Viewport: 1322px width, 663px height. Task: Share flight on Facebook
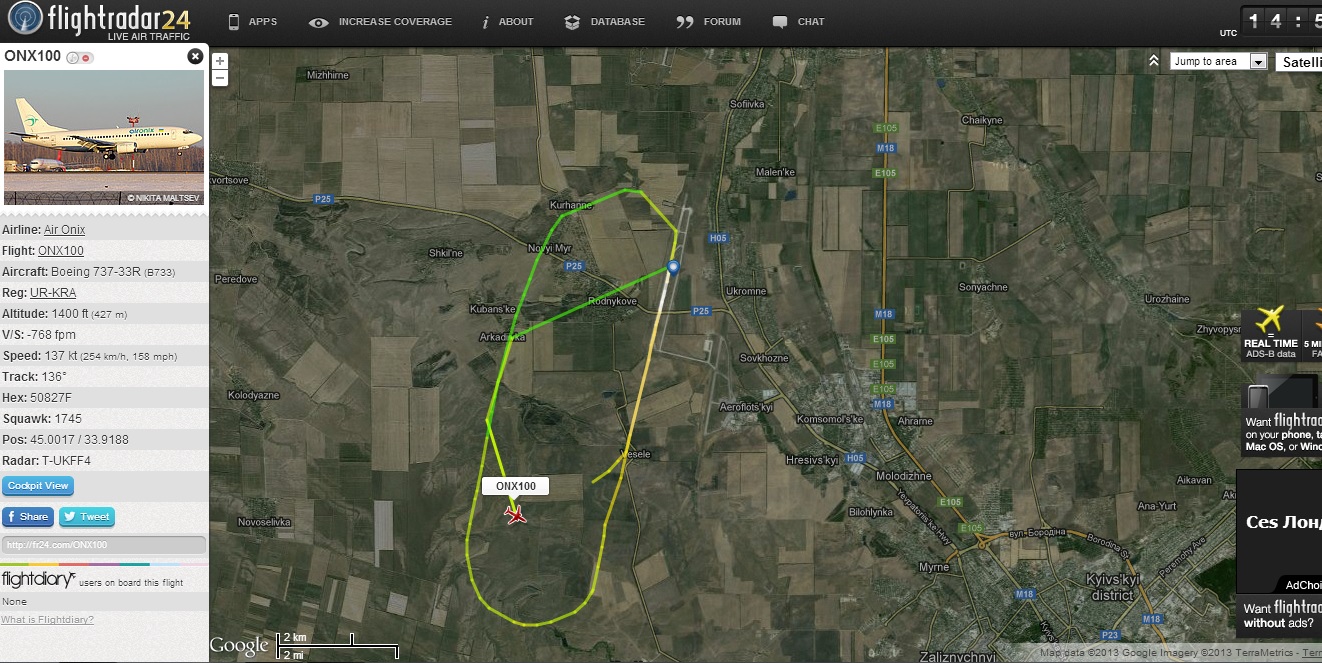pos(27,517)
